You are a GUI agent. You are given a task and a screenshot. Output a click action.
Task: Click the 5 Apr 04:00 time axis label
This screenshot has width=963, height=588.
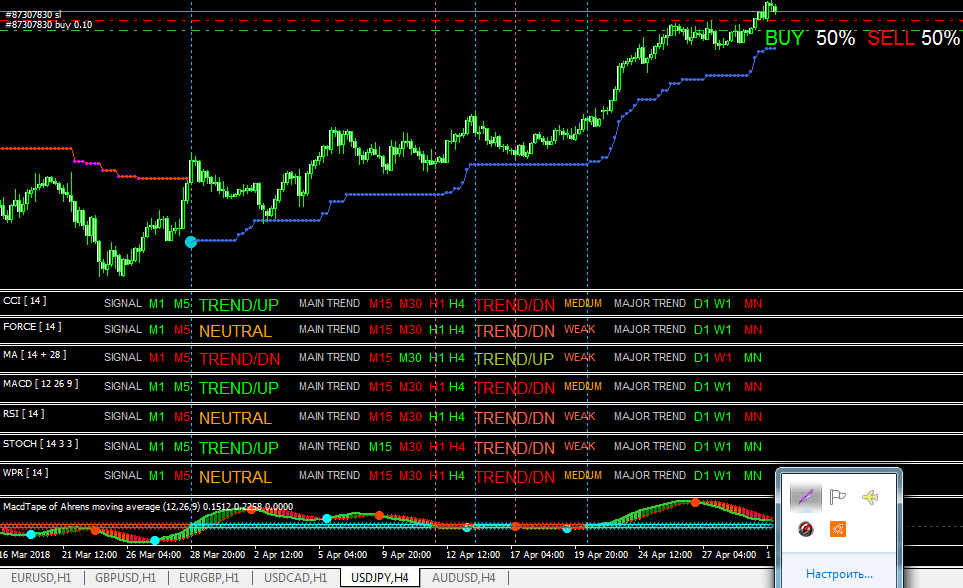coord(343,555)
